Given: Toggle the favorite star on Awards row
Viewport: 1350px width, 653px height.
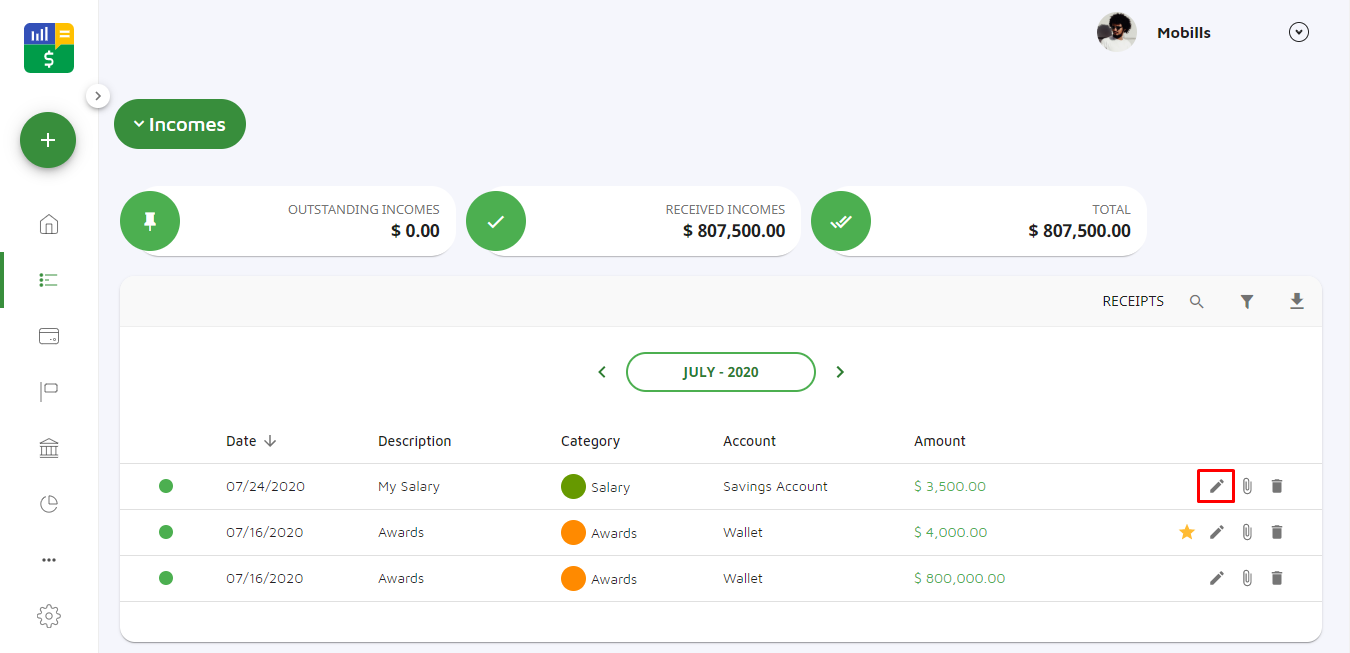Looking at the screenshot, I should click(x=1187, y=532).
